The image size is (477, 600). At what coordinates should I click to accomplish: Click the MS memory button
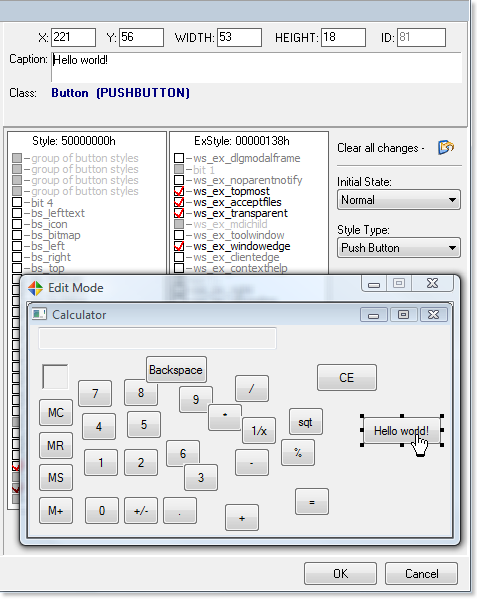[x=56, y=478]
